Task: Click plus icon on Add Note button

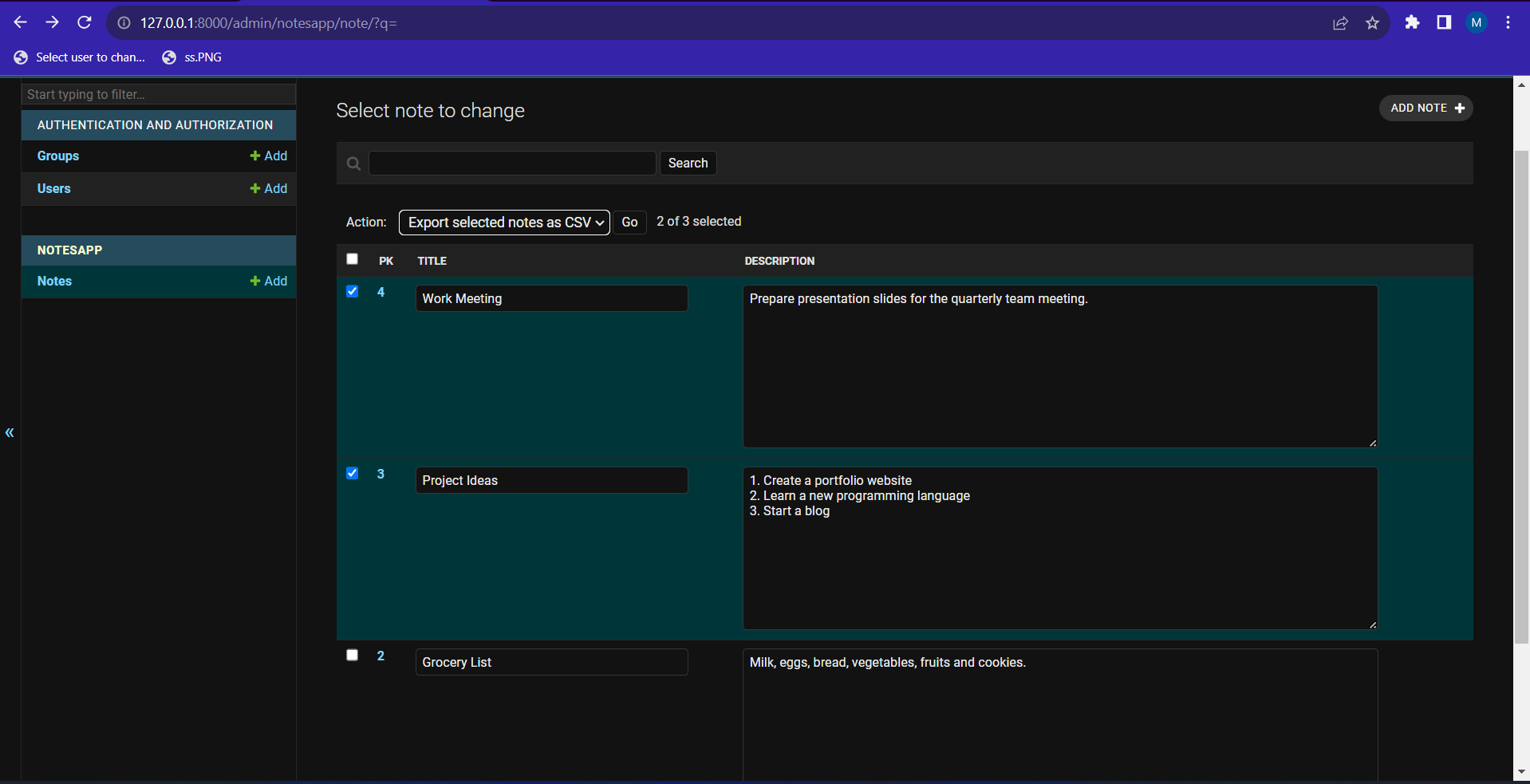Action: (x=1460, y=108)
